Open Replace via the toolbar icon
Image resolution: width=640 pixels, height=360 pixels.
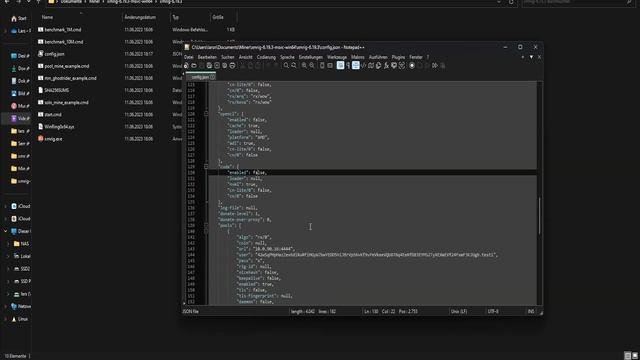(294, 65)
